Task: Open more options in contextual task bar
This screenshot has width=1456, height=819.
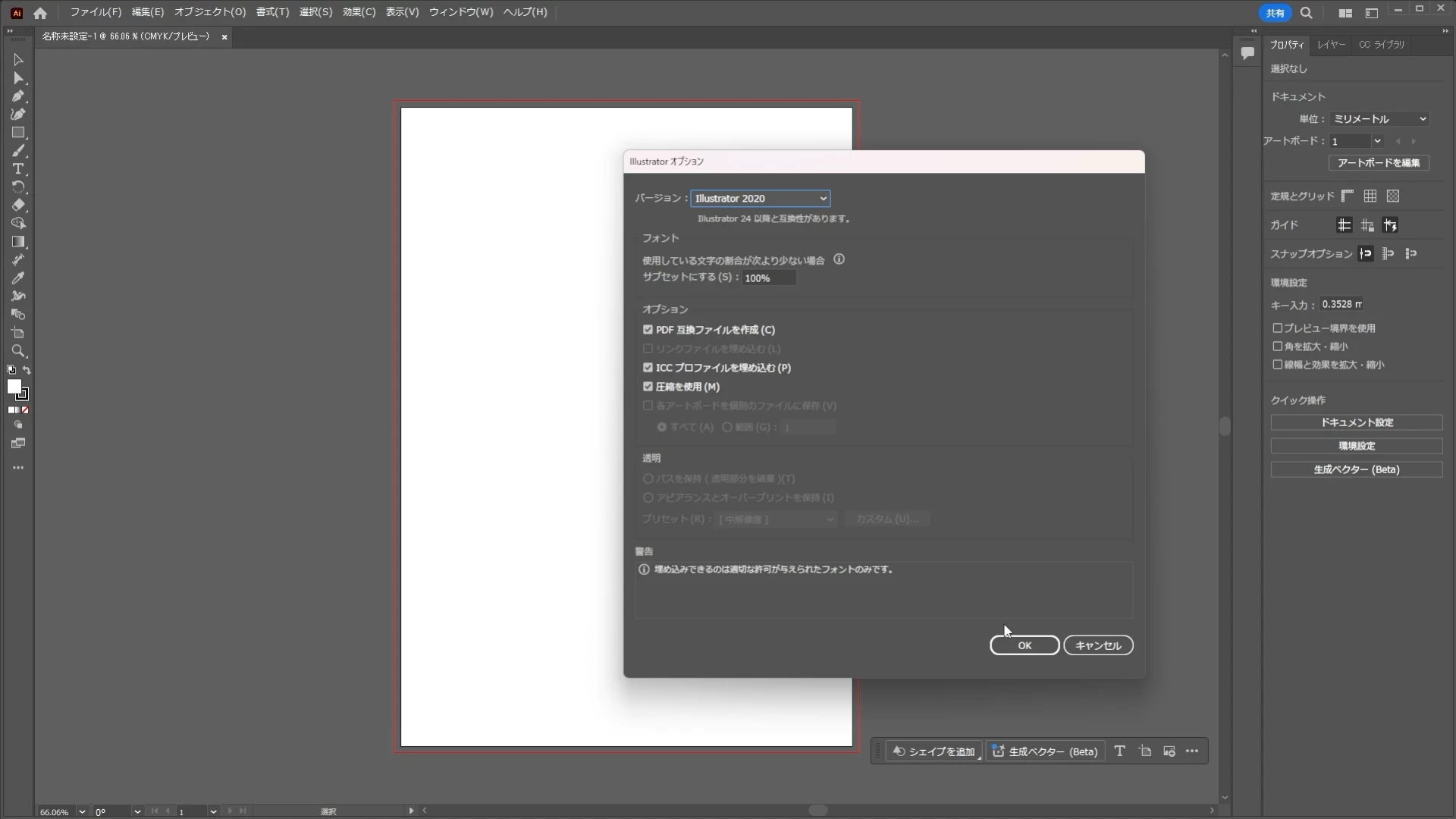Action: (x=1193, y=752)
